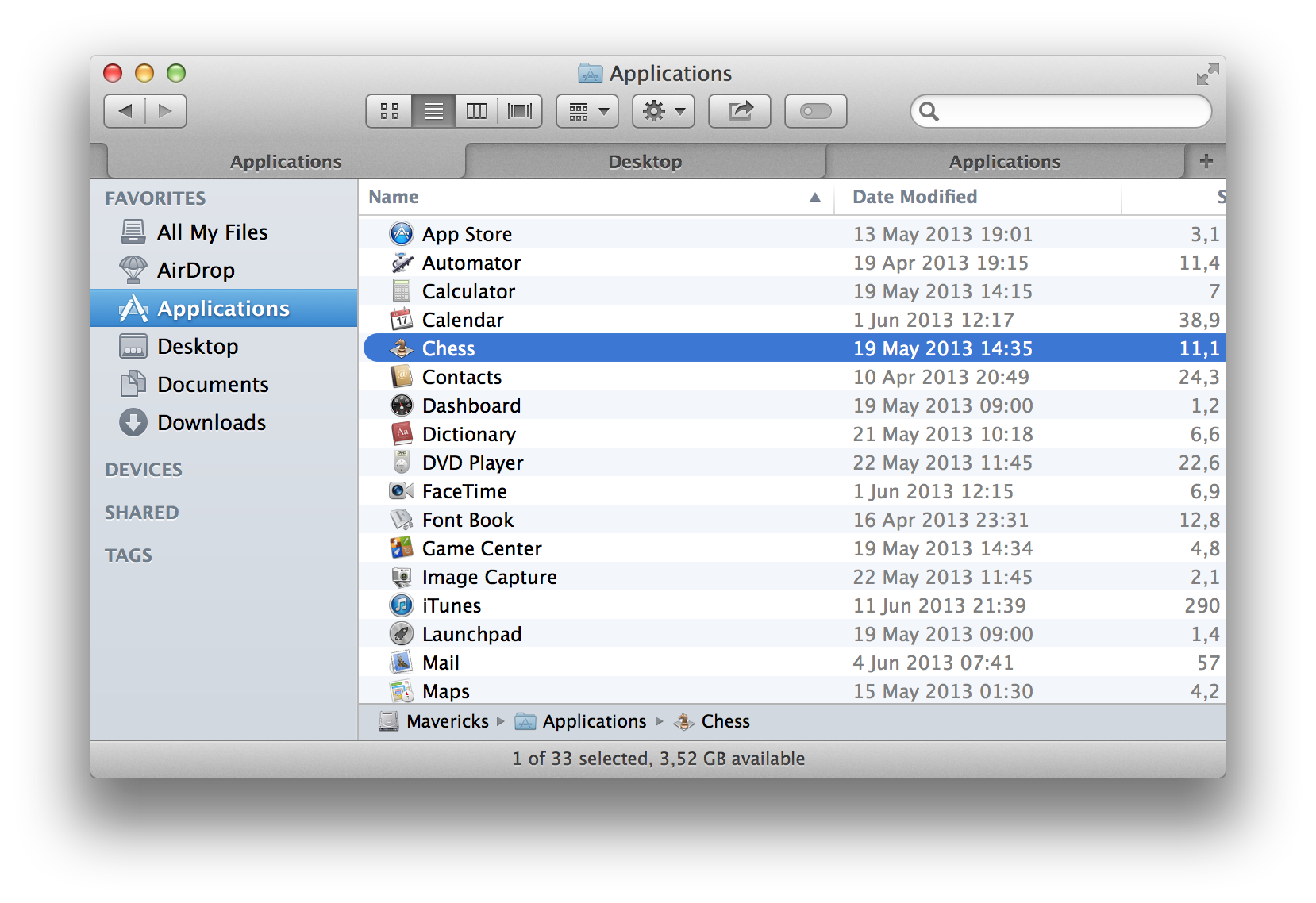The image size is (1316, 903).
Task: Click date '11 Jun 2013 21:39'
Action: point(940,605)
